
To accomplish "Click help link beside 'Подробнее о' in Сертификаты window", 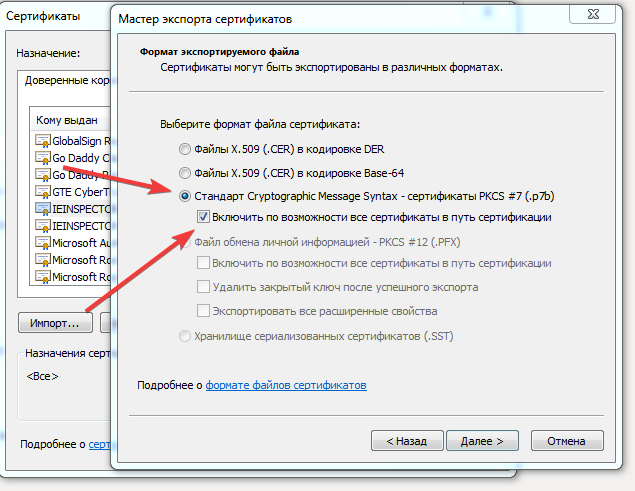I will pos(99,444).
